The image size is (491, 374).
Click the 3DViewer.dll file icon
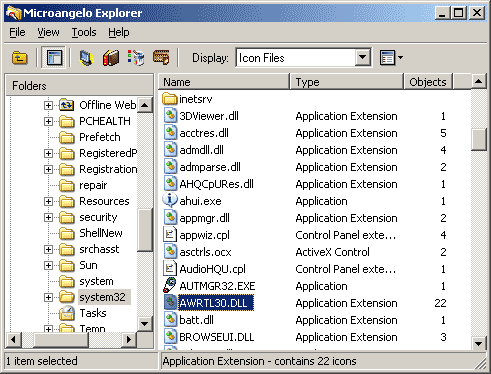pos(170,116)
